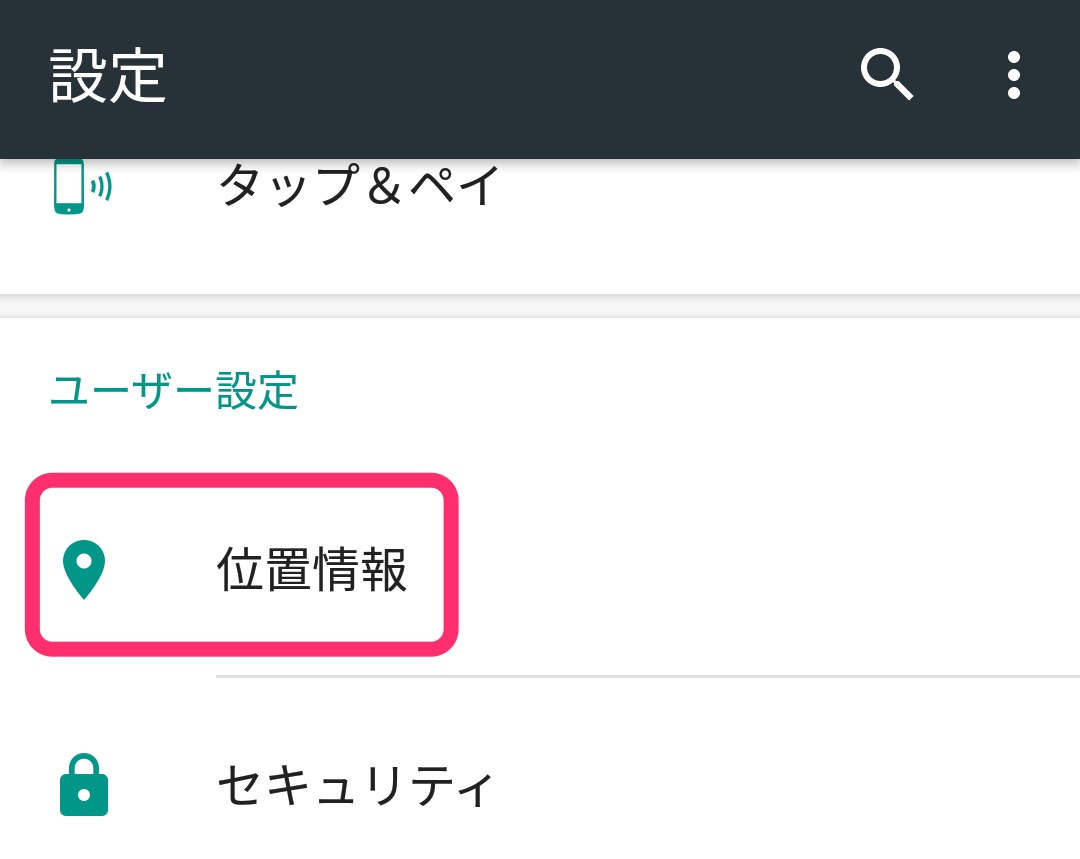Click the green lock icon for セキュリティ

[x=84, y=787]
